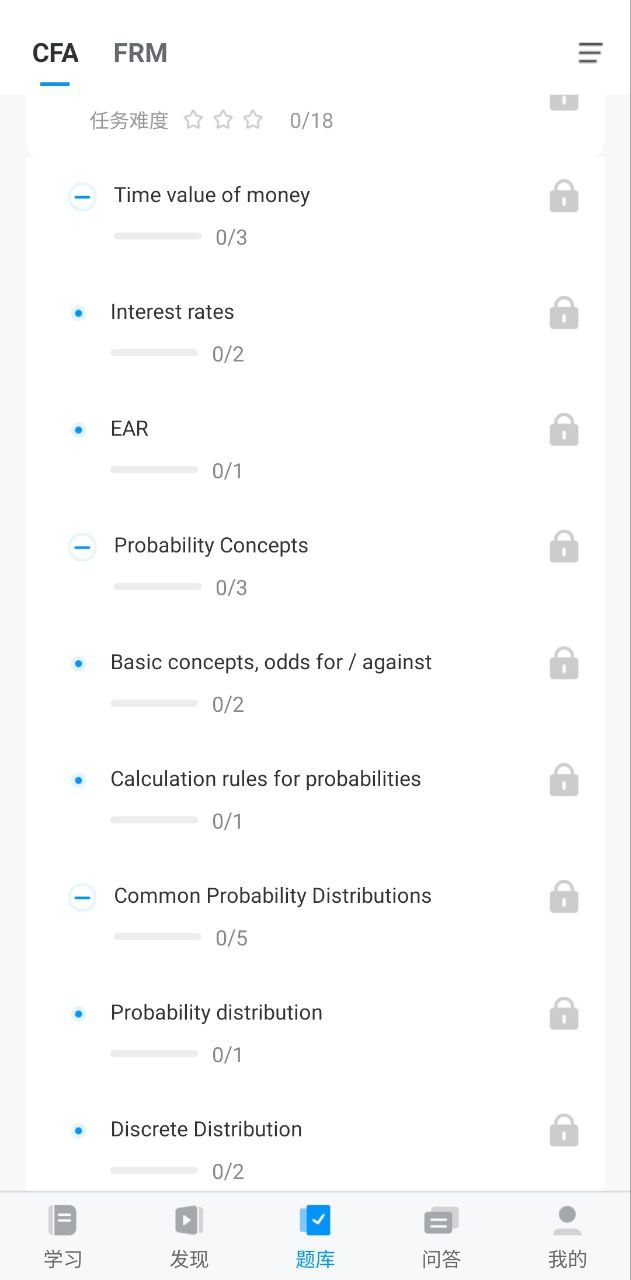Select the CFA tab

[55, 53]
